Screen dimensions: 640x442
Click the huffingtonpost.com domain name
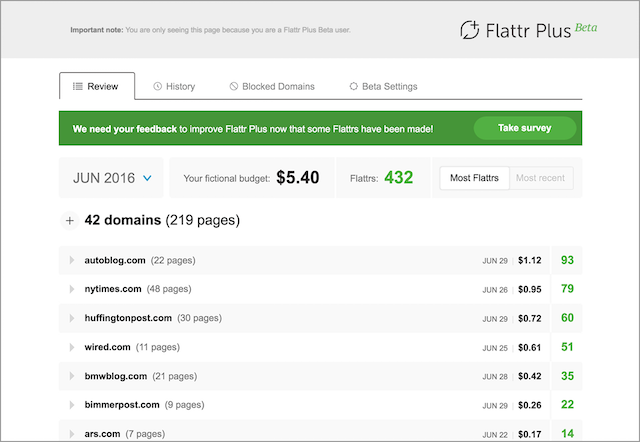point(128,318)
